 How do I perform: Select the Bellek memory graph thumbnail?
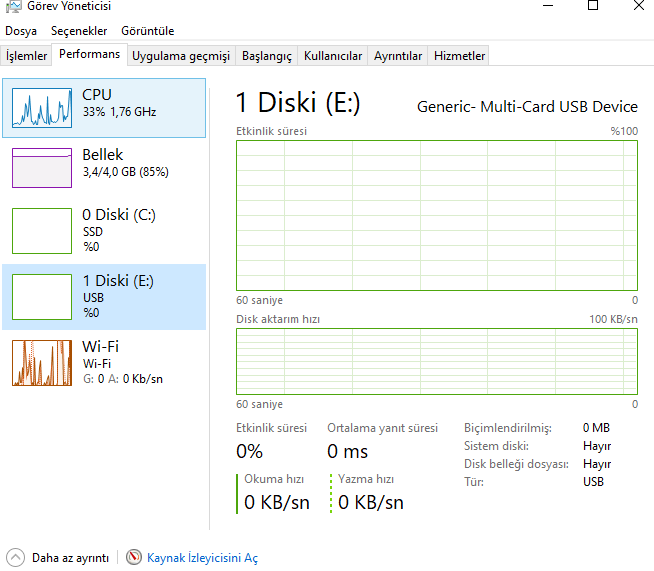pos(42,168)
